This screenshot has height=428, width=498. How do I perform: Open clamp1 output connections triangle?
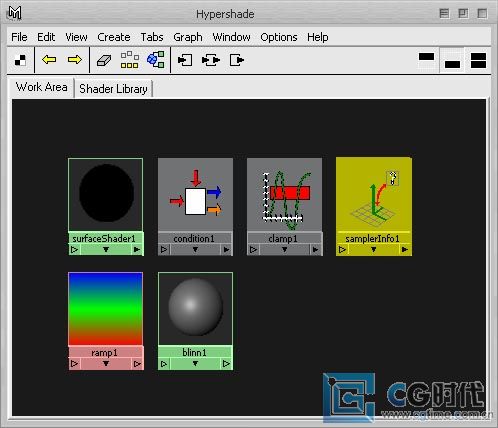[x=315, y=249]
